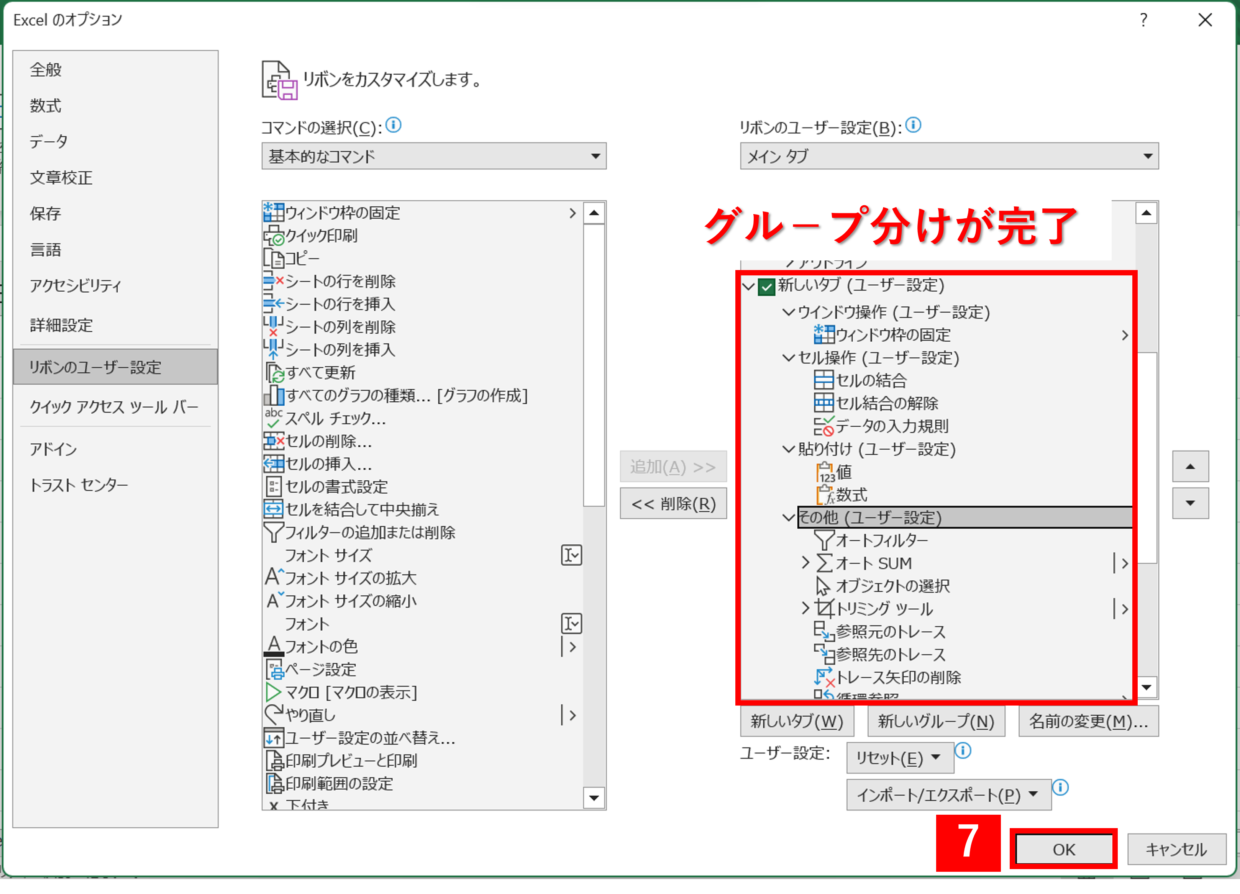Open the インポート/エクスポート dropdown button

point(949,795)
